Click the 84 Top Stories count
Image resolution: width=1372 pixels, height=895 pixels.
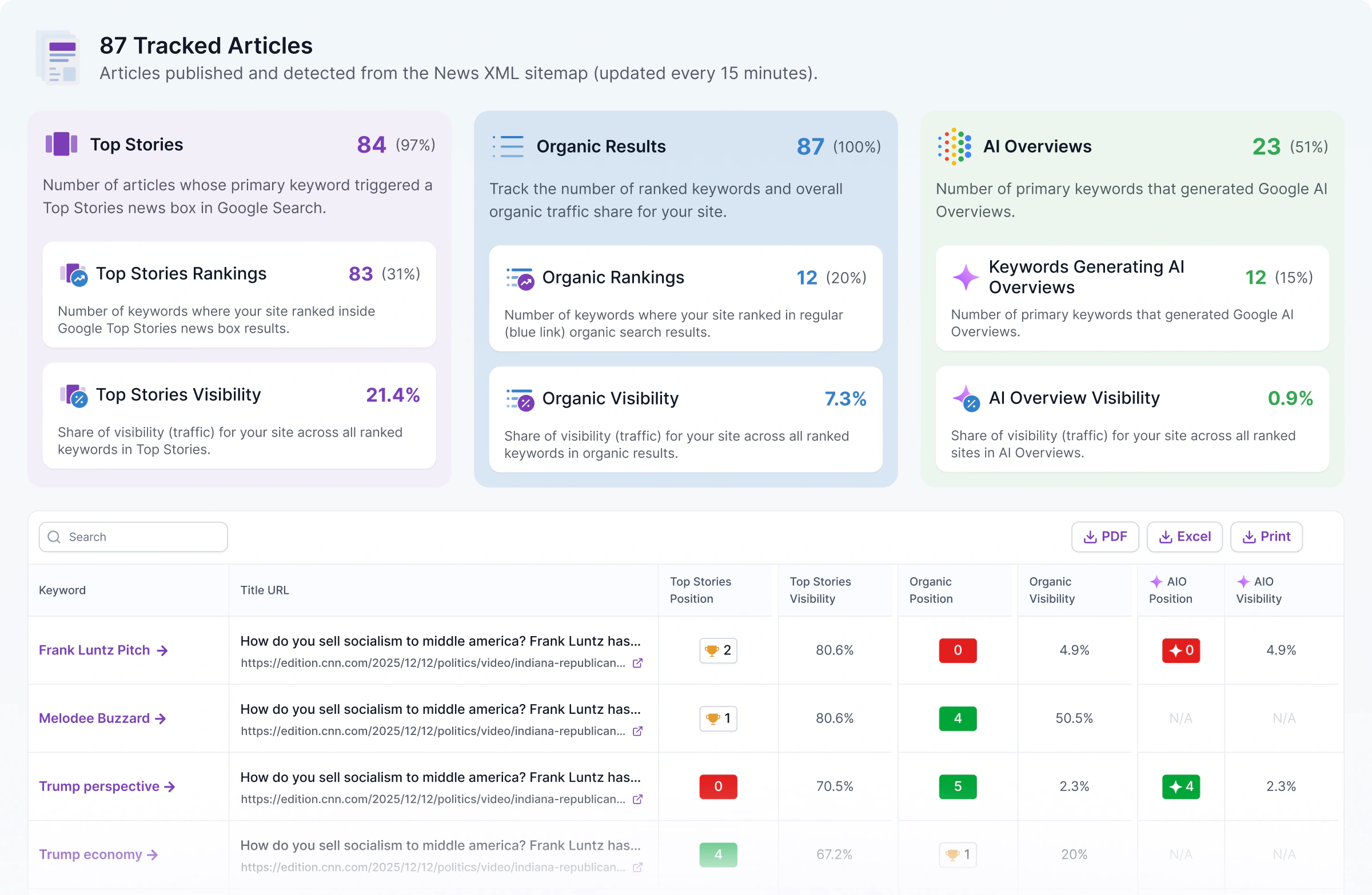(371, 144)
